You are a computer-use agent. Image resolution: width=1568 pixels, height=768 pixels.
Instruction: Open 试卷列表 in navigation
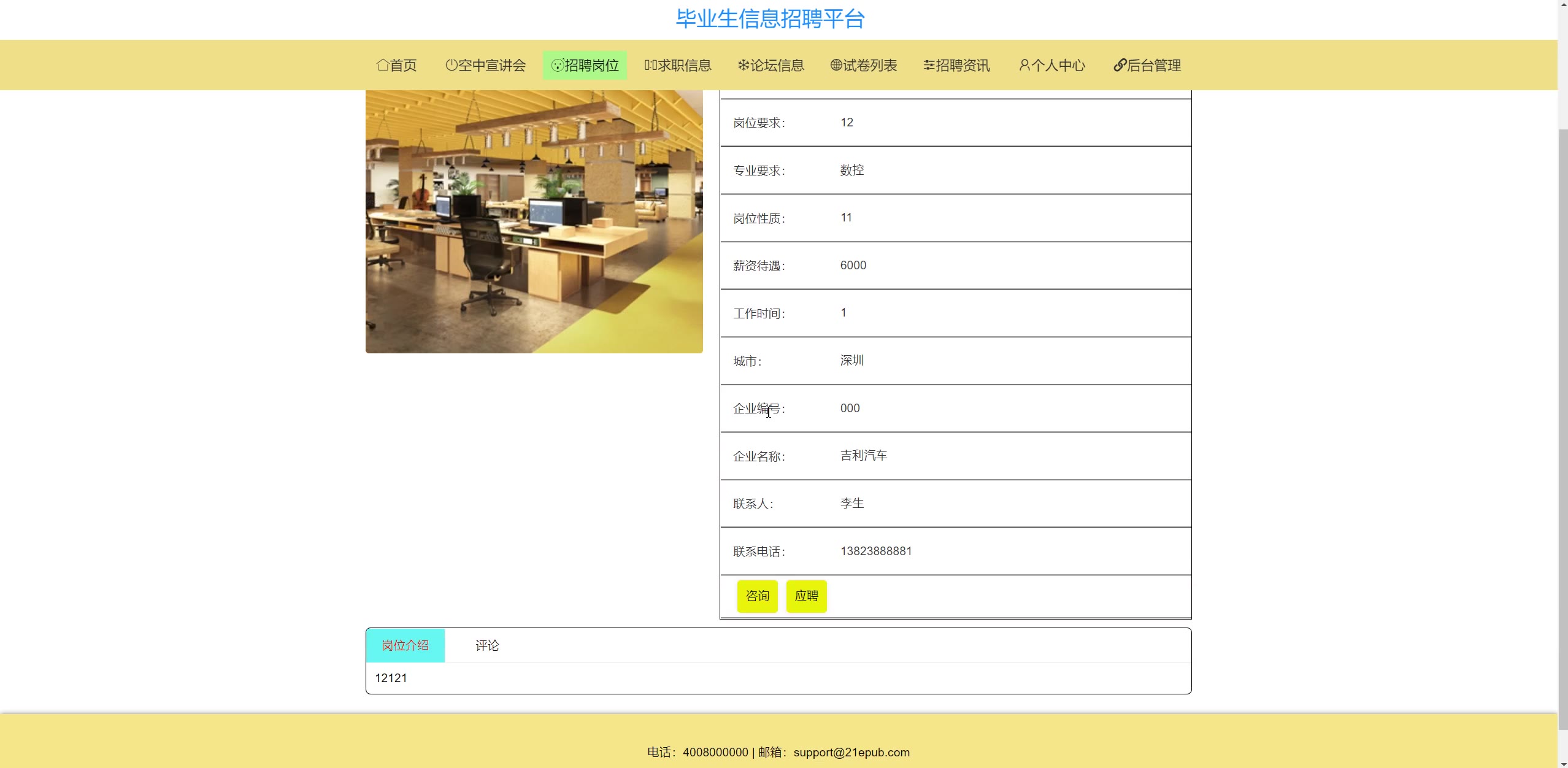click(x=863, y=65)
